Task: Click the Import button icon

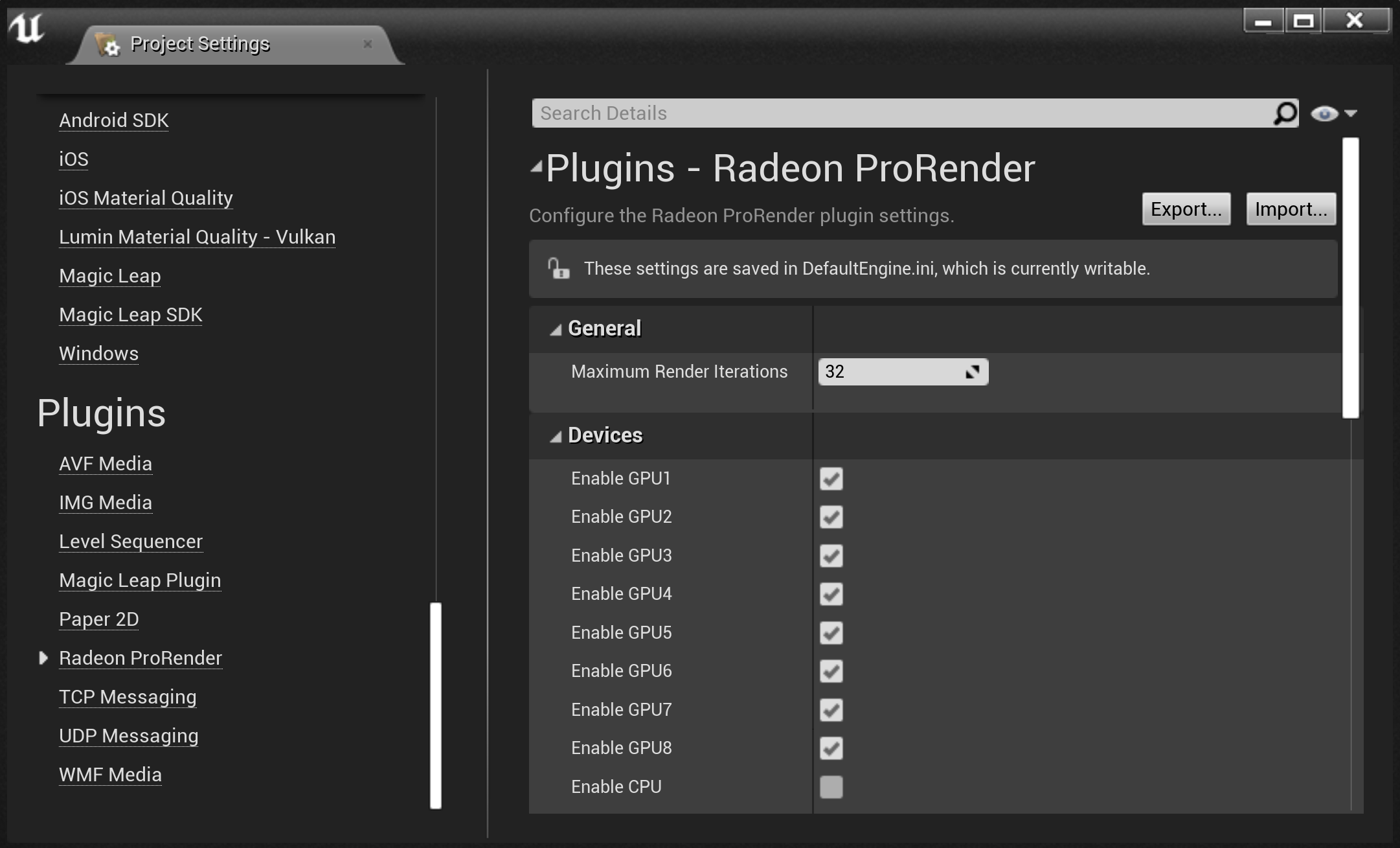Action: click(1291, 210)
